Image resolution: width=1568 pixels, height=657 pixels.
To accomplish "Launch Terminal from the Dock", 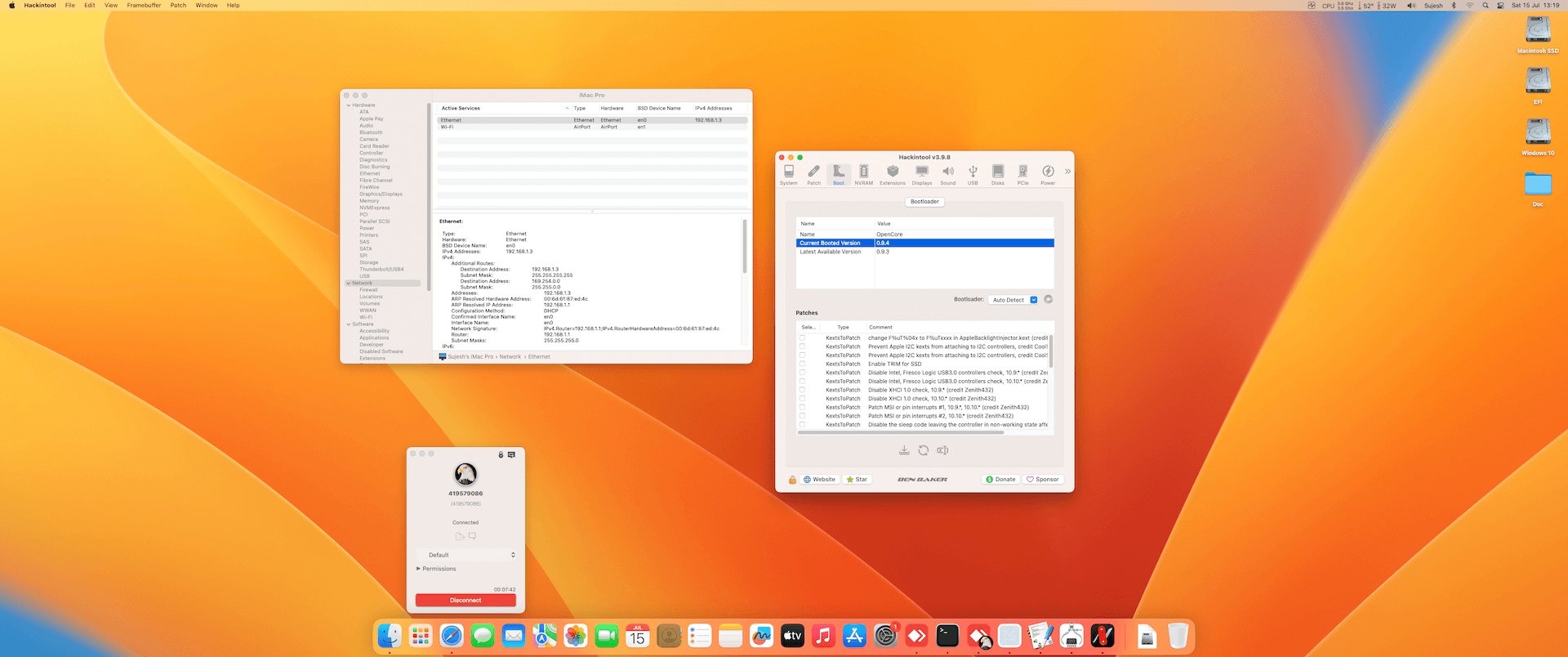I will point(947,636).
